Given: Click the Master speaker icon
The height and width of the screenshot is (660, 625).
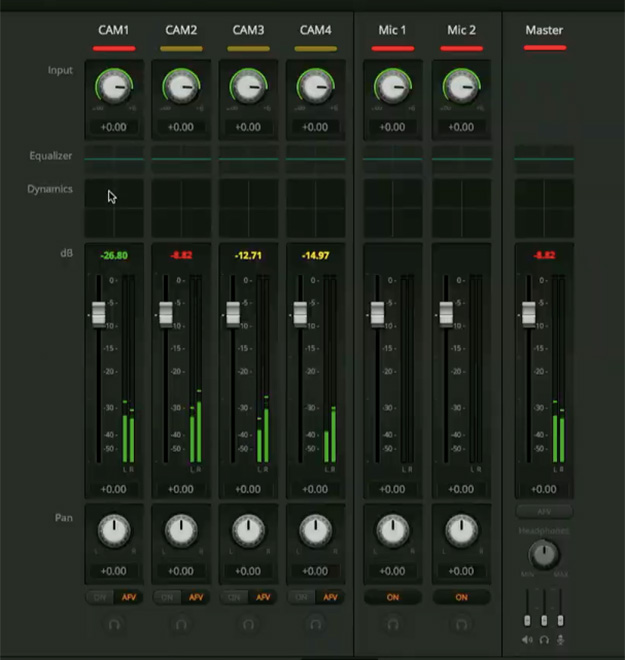Looking at the screenshot, I should point(527,640).
